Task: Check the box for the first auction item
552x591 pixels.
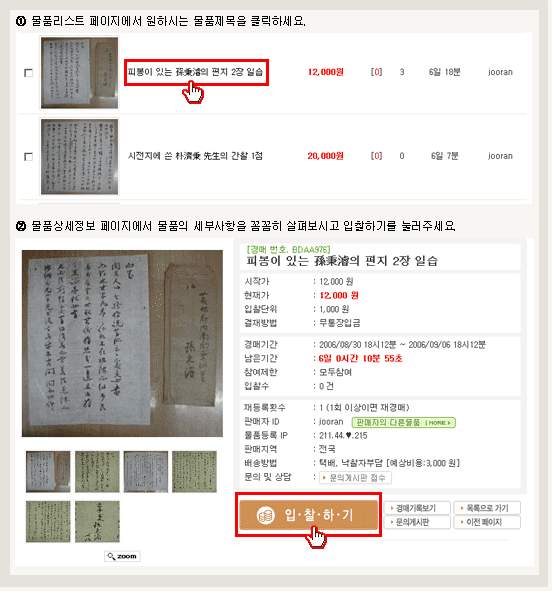Action: tap(28, 72)
